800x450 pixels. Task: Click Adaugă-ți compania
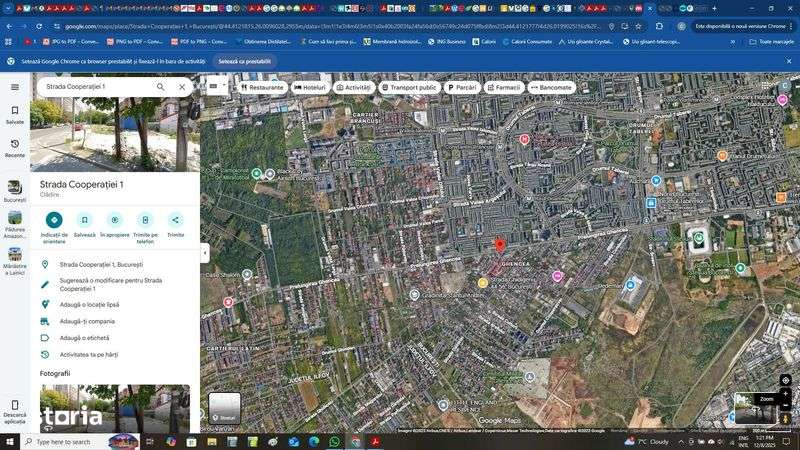tap(87, 321)
